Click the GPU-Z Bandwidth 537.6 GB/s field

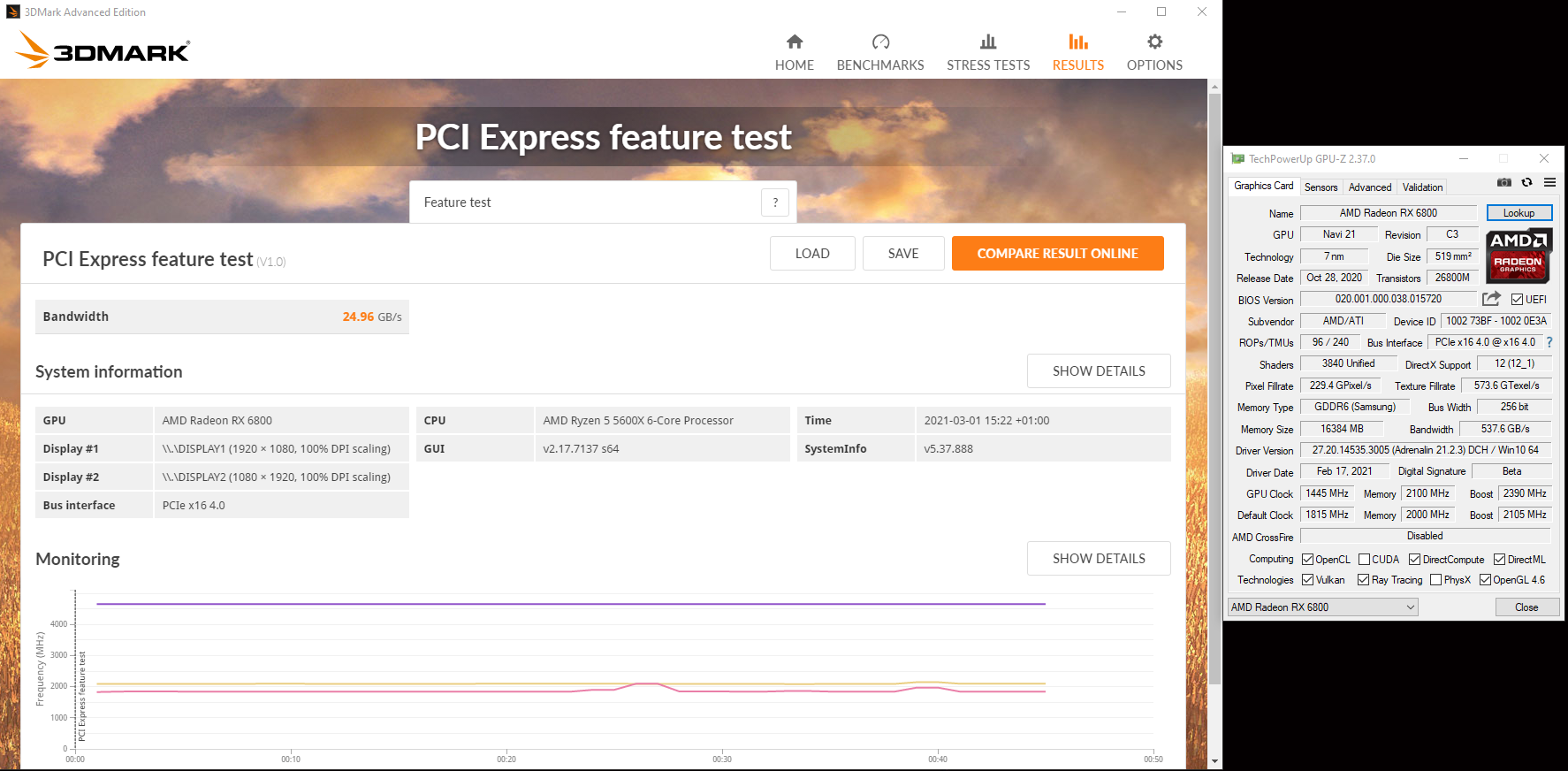(1504, 429)
